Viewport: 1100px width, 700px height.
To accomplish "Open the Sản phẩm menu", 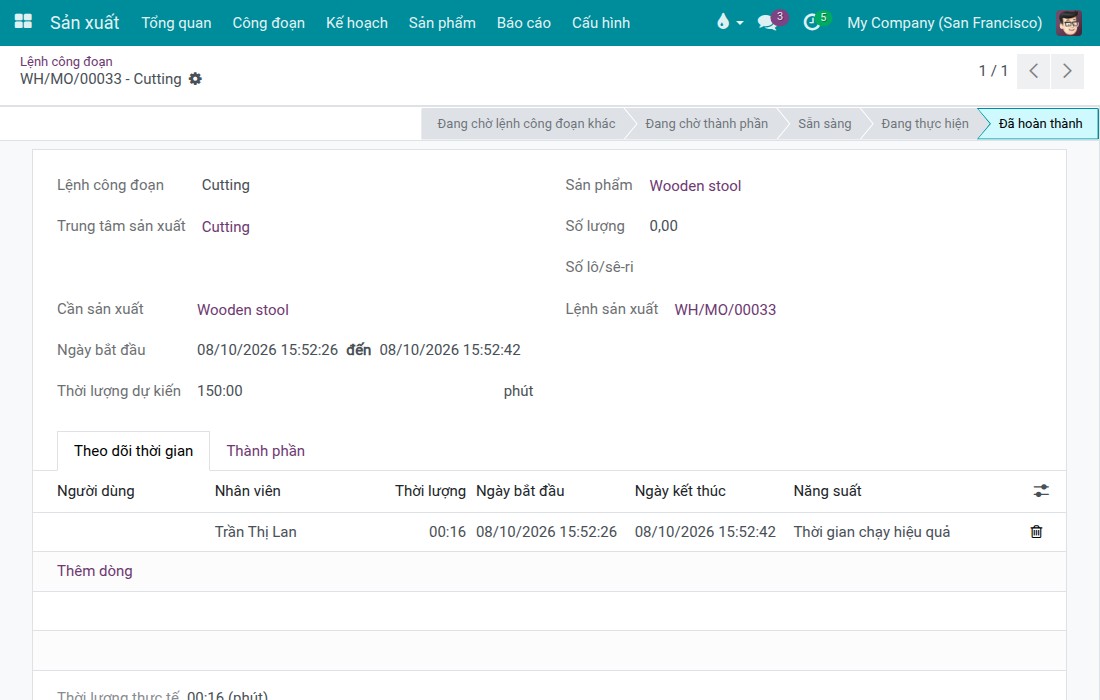I will tap(442, 22).
